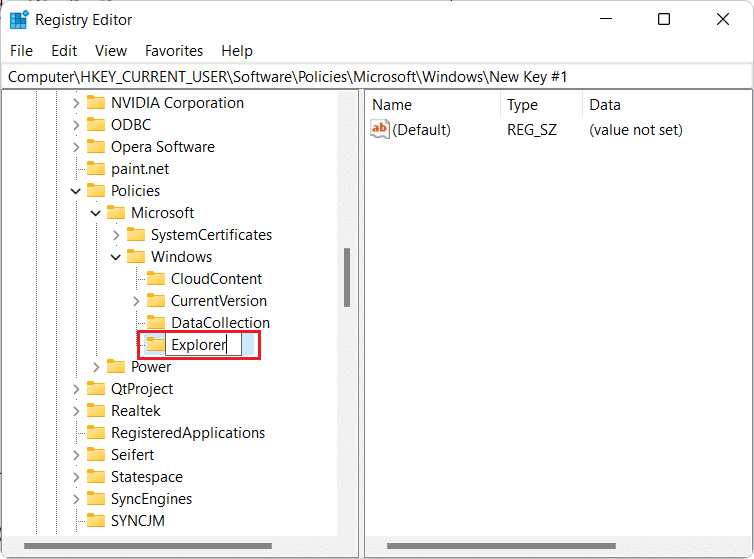The width and height of the screenshot is (754, 559).
Task: Click the Explorer key name edit box
Action: tap(203, 345)
